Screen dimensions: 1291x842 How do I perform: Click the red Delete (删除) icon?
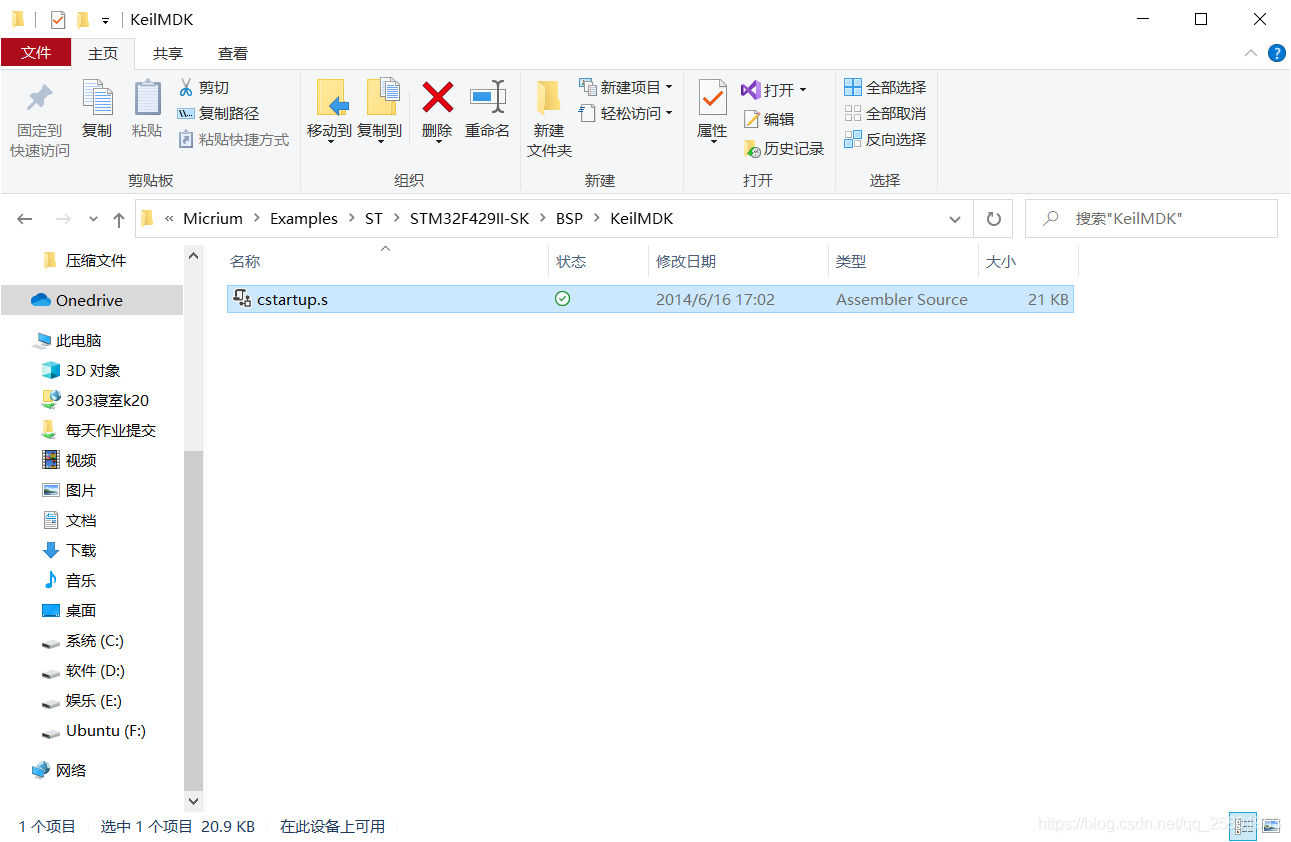[x=437, y=97]
